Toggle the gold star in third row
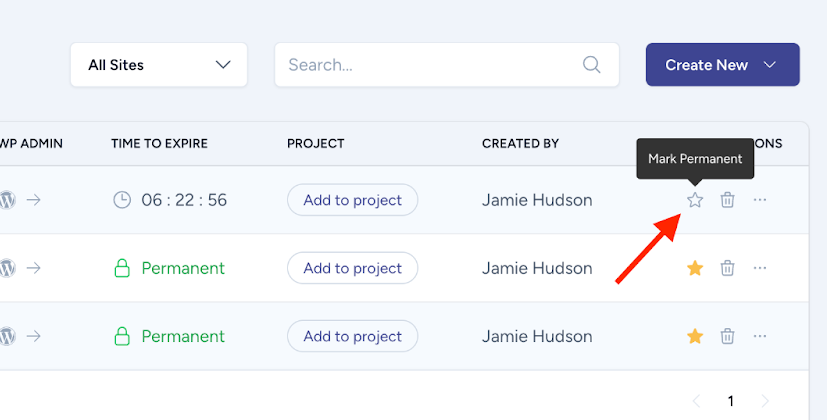This screenshot has height=420, width=827. (x=695, y=336)
